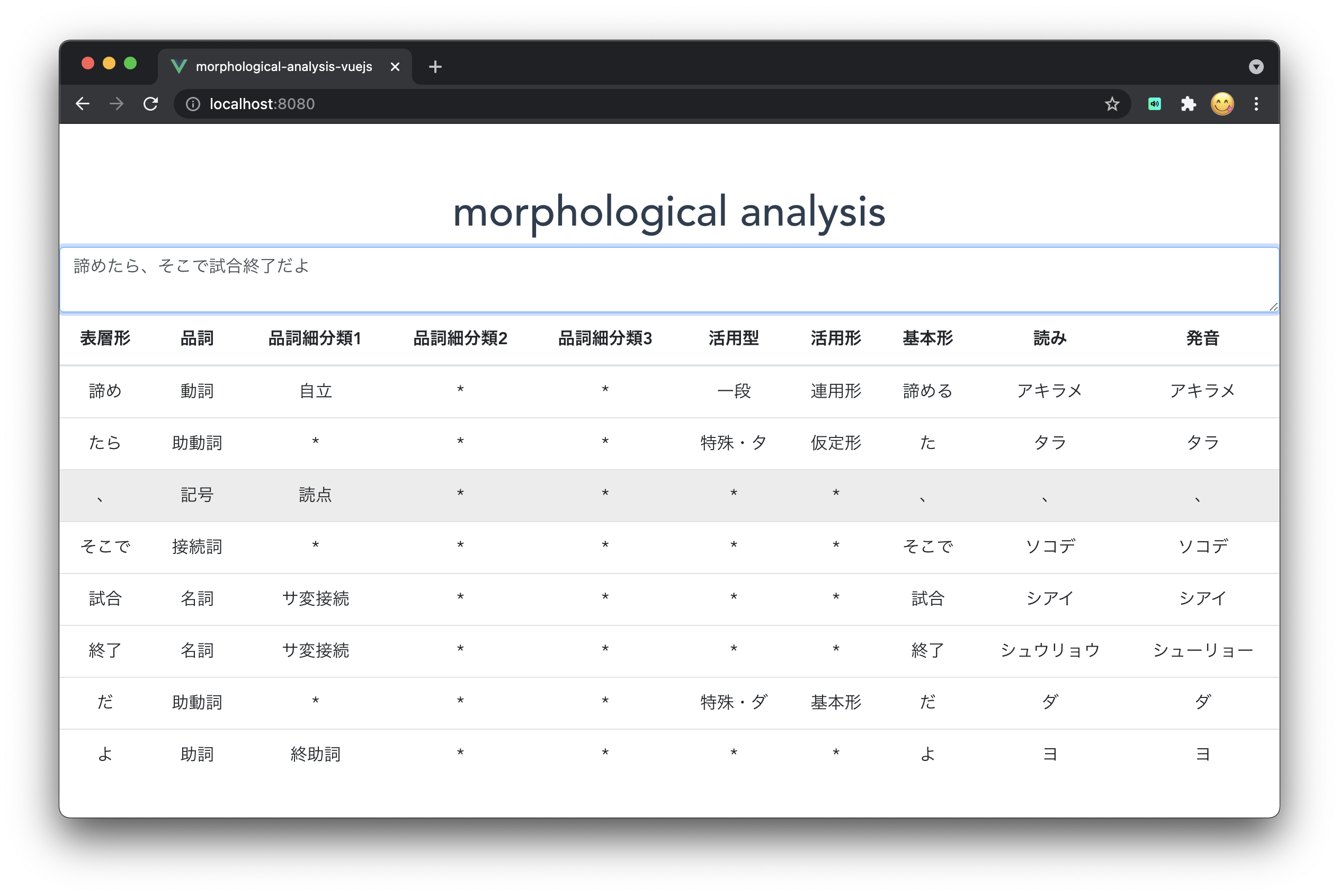Click the 諦める base form cell

(927, 391)
